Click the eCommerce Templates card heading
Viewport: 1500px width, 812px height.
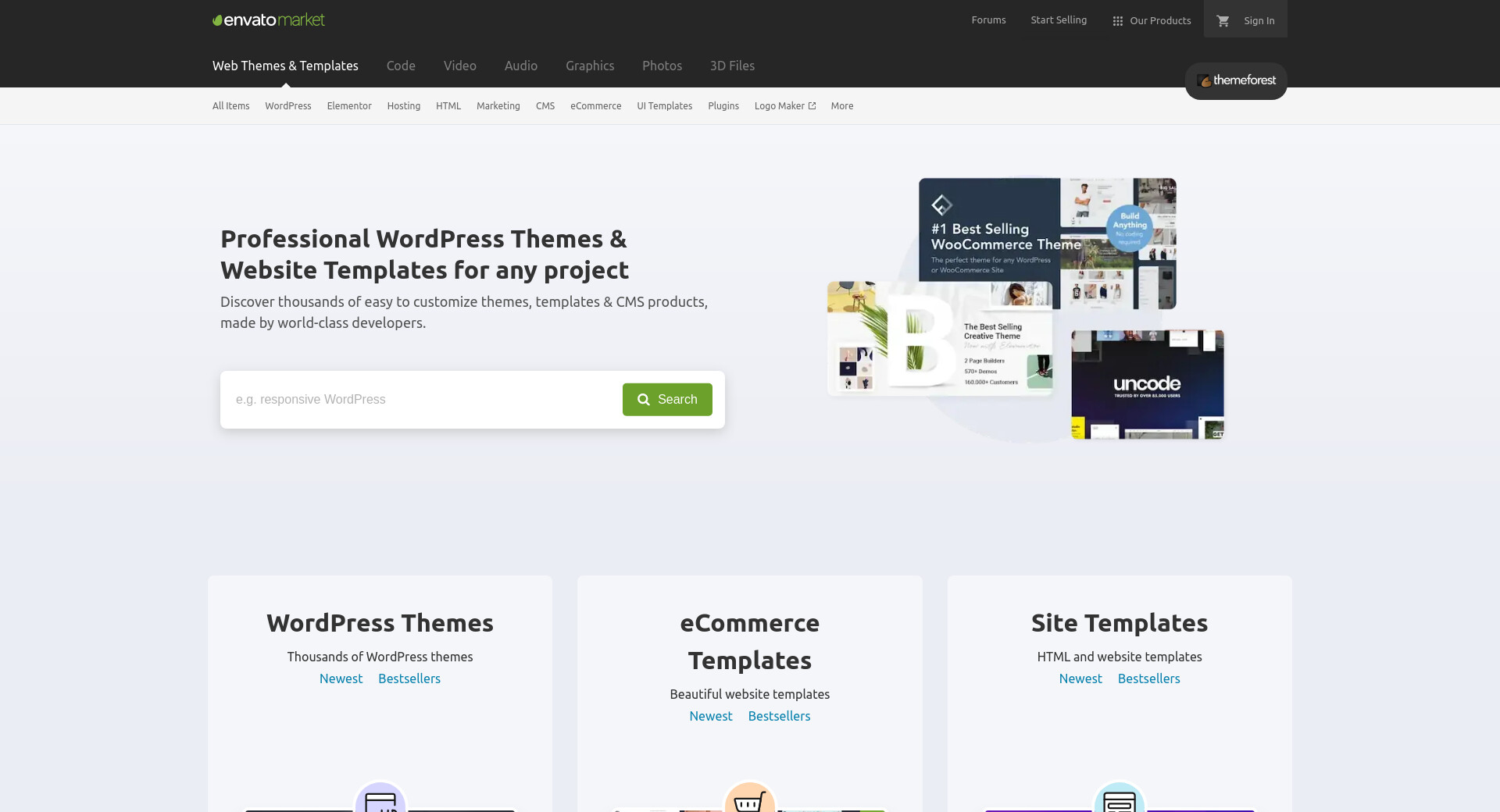point(750,642)
